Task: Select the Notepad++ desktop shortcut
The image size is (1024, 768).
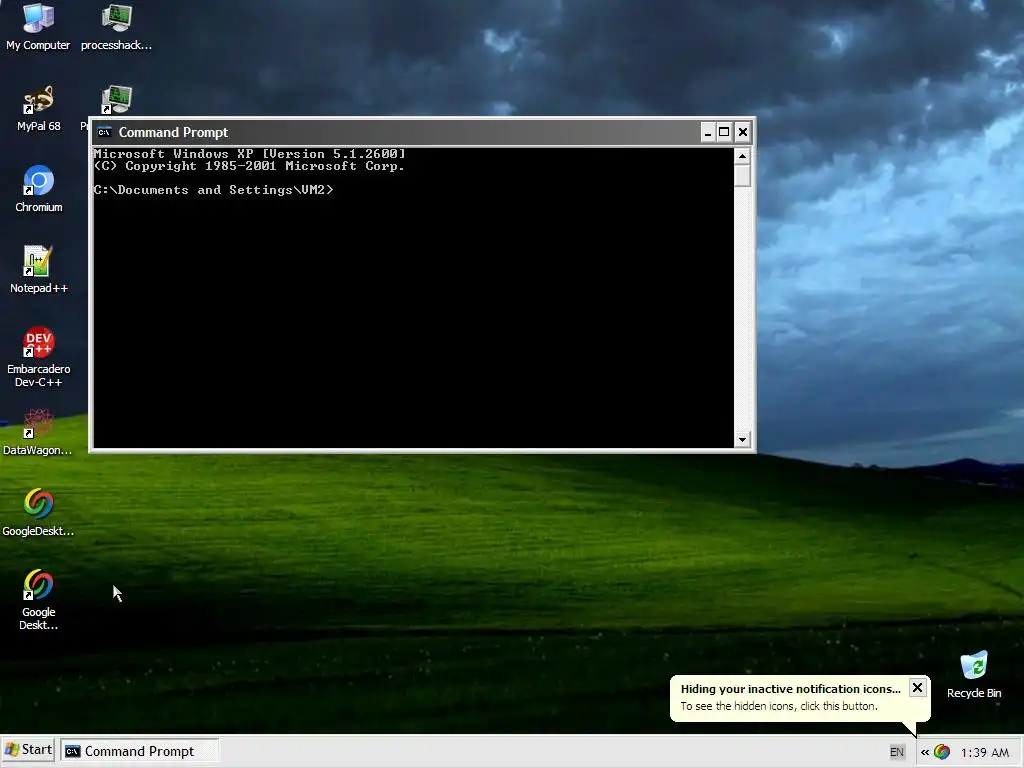Action: click(39, 270)
